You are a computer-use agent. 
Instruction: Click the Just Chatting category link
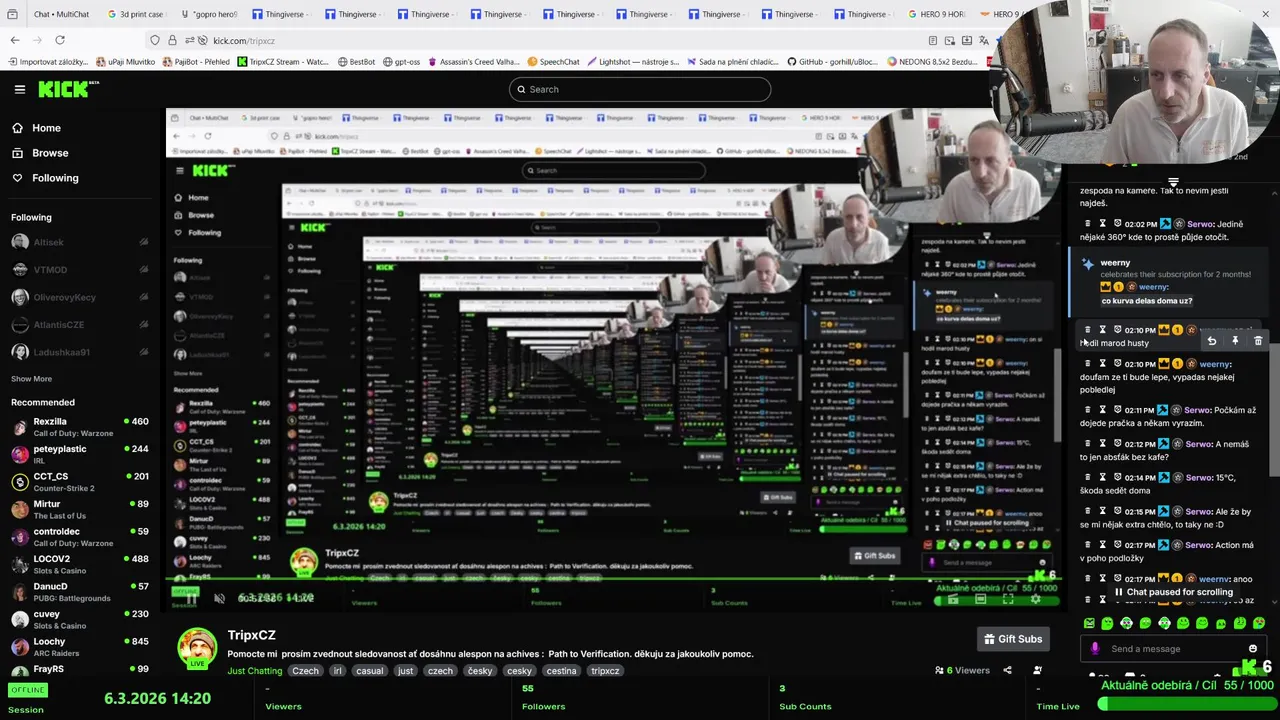(254, 671)
